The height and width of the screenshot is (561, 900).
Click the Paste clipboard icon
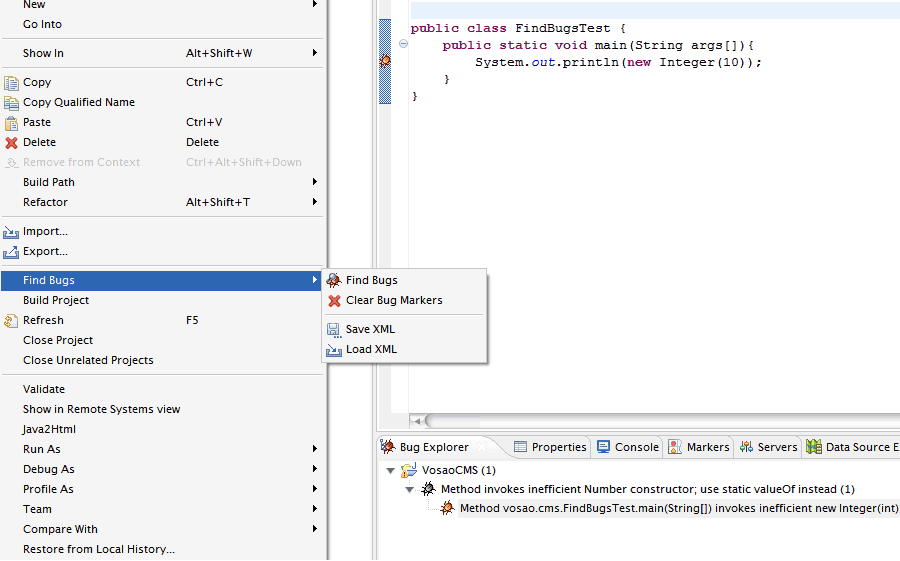click(11, 122)
